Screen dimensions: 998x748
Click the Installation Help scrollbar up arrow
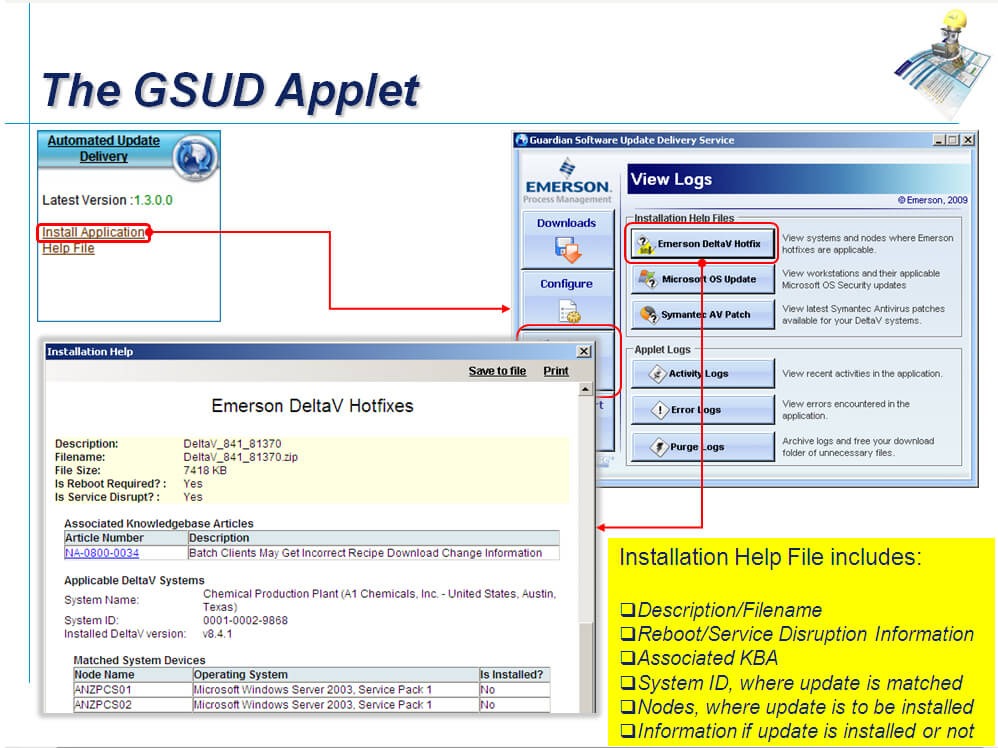[585, 390]
